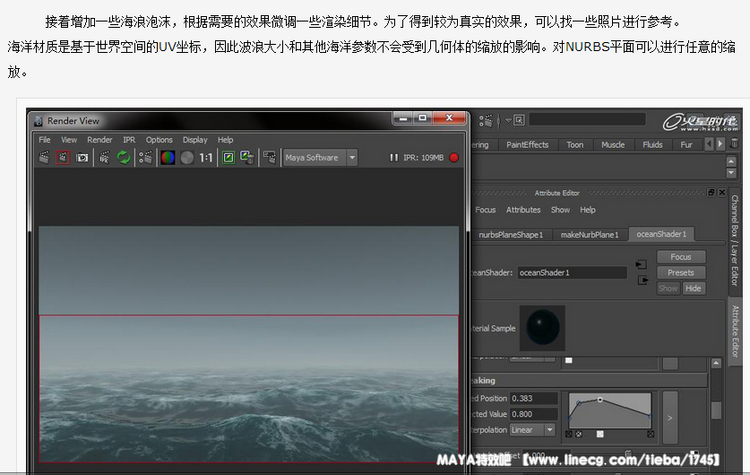Click render settings icon on Maya status line
The width and height of the screenshot is (750, 475).
(x=485, y=121)
